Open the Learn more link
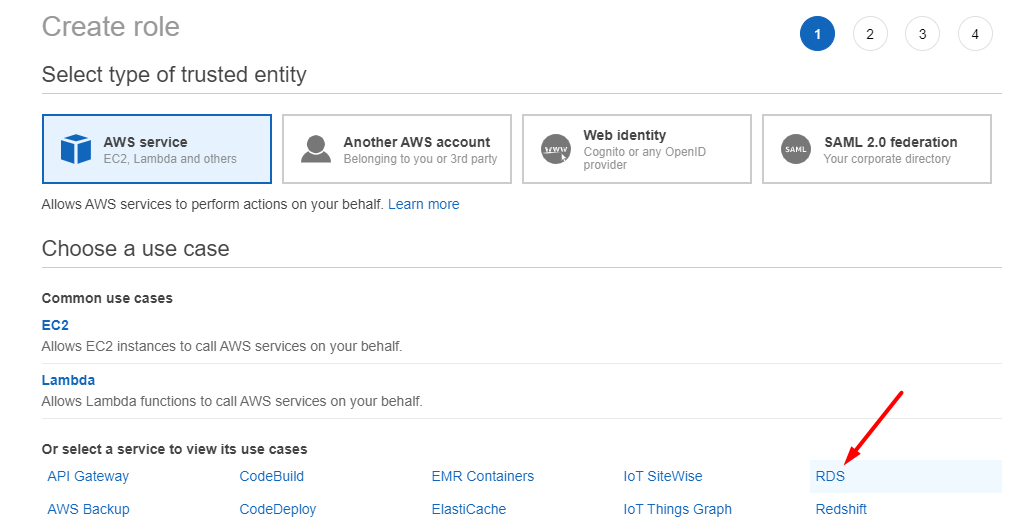1011x523 pixels. 424,204
